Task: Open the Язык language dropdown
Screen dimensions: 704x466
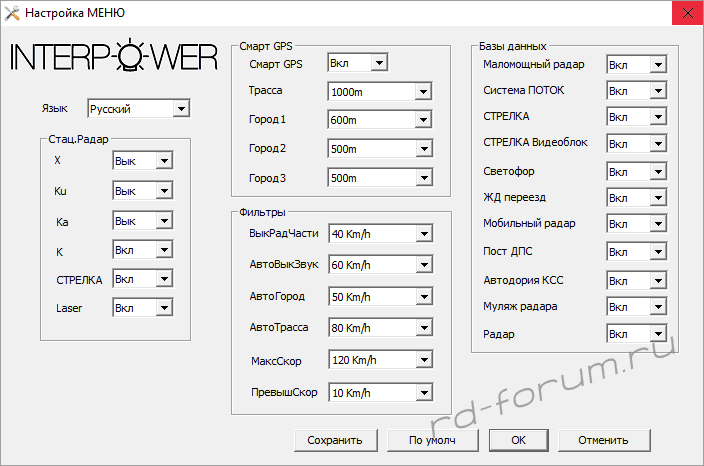Action: [x=139, y=108]
